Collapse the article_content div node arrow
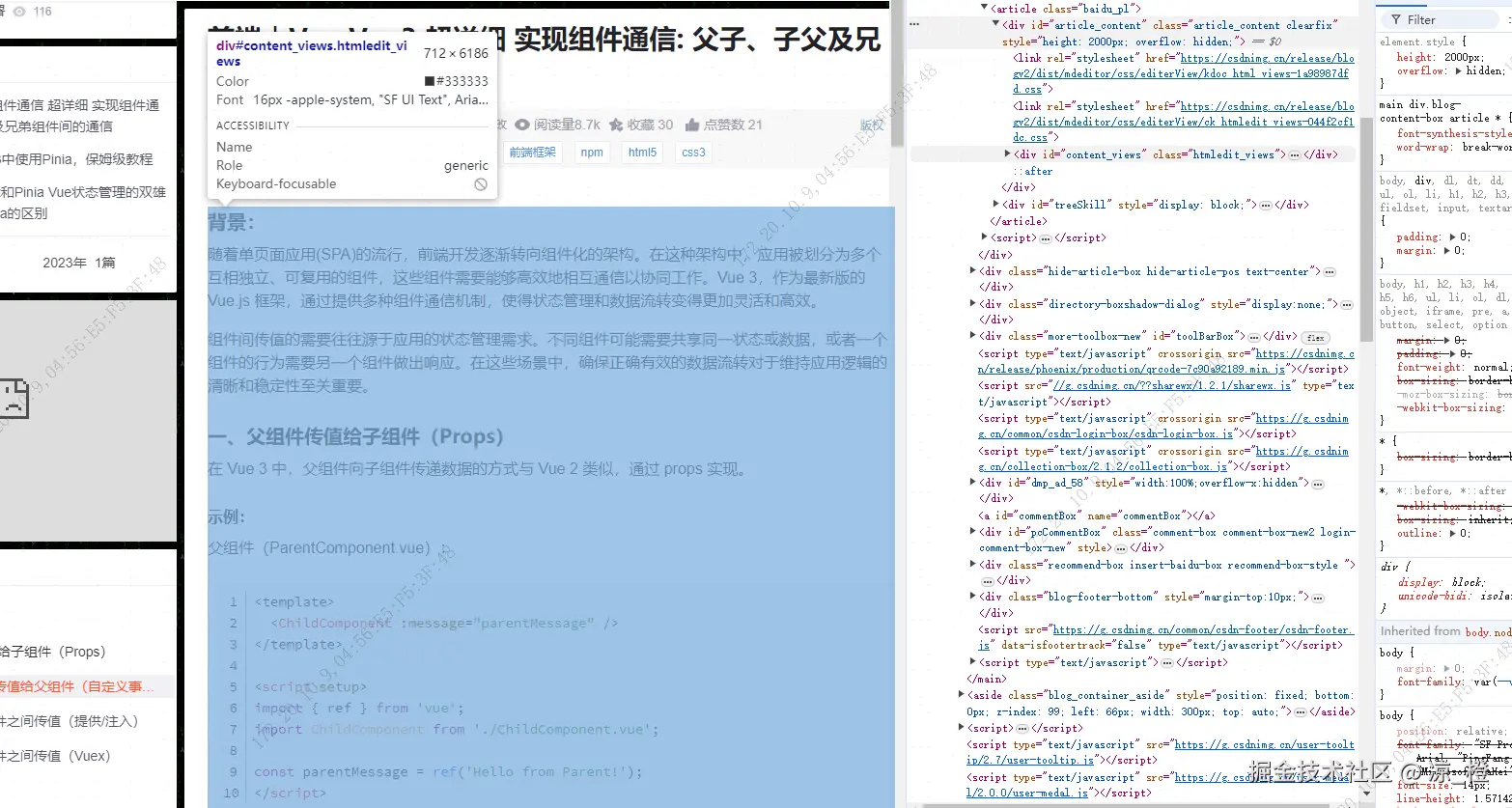The image size is (1512, 808). [996, 25]
